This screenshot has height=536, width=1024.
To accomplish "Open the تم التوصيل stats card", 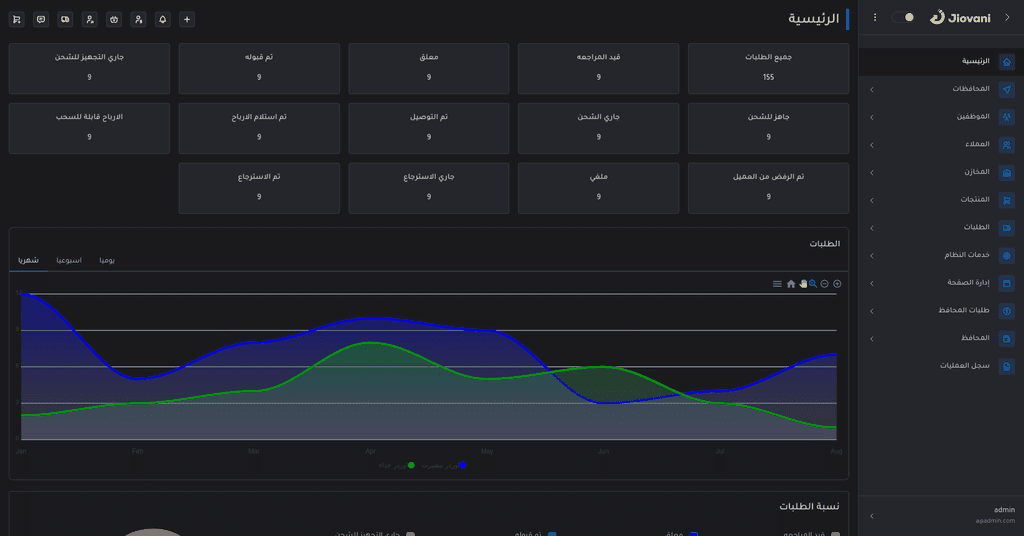I will 428,129.
